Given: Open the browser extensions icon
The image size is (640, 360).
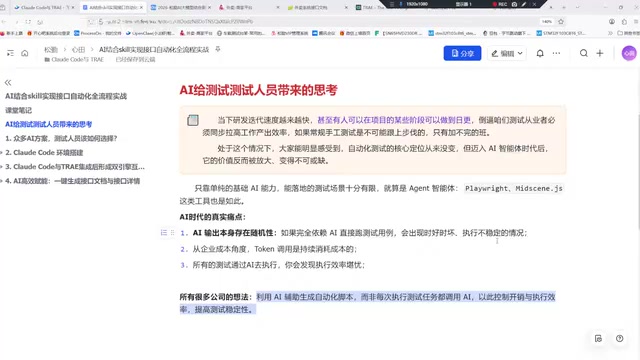Looking at the screenshot, I should [624, 21].
